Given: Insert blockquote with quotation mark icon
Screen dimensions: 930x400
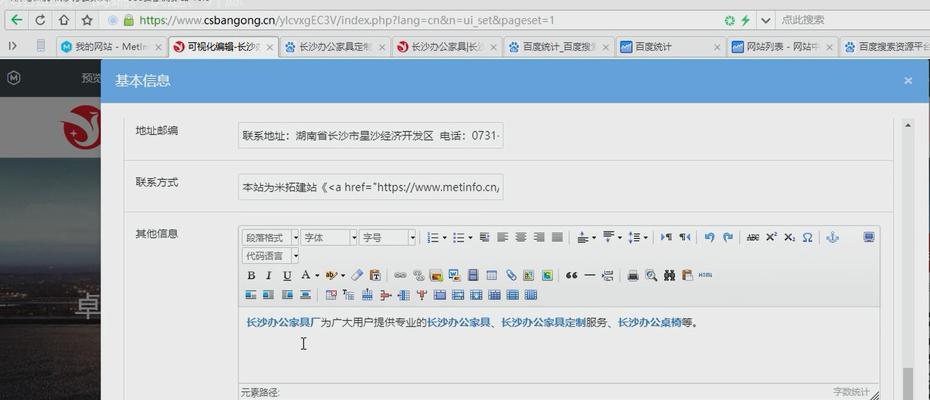Looking at the screenshot, I should point(572,275).
